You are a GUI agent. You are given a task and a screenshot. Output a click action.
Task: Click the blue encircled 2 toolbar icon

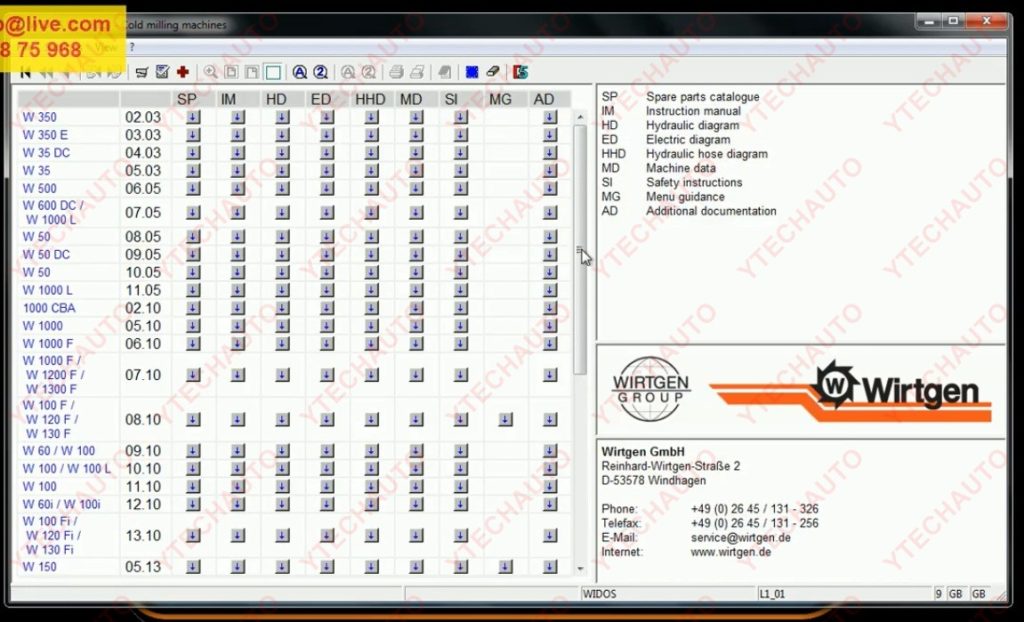320,72
